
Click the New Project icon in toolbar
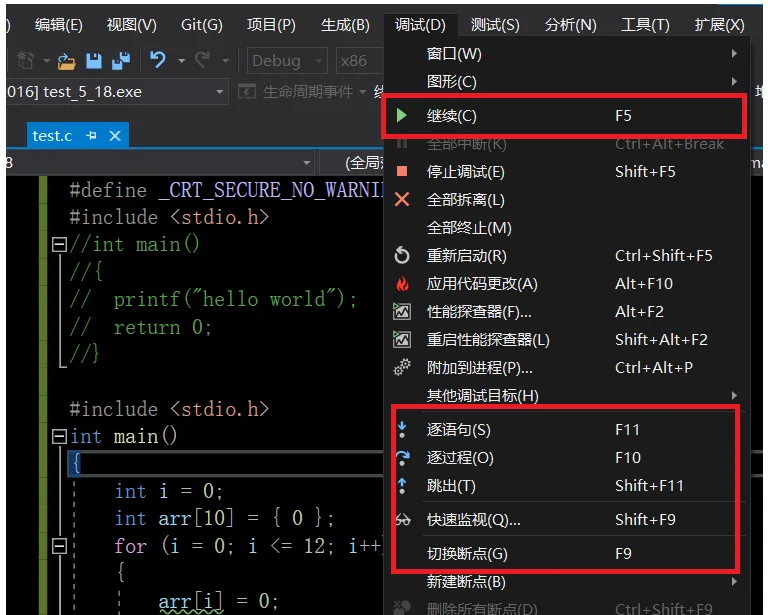[x=25, y=60]
